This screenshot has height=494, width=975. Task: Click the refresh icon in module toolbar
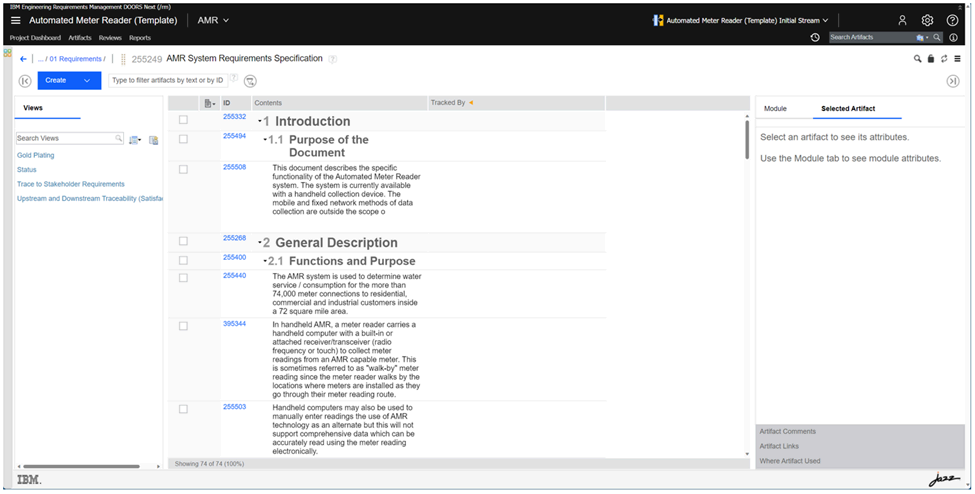944,59
